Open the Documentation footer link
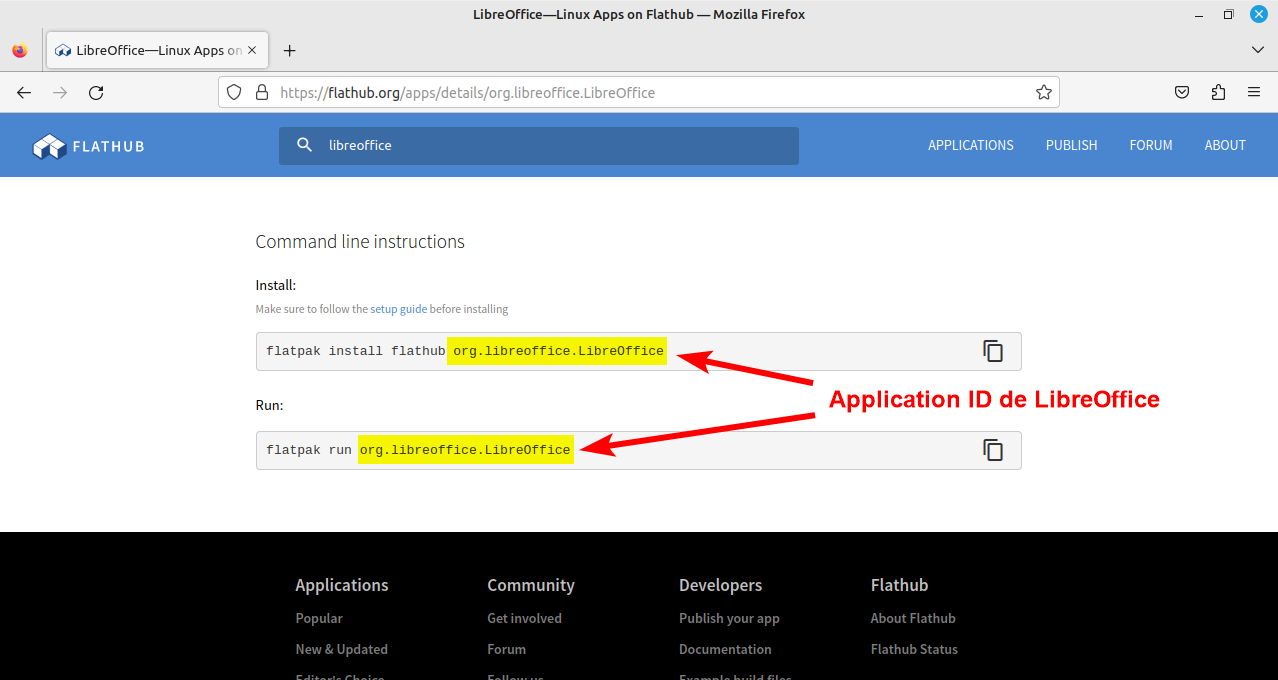This screenshot has height=680, width=1278. click(x=725, y=649)
